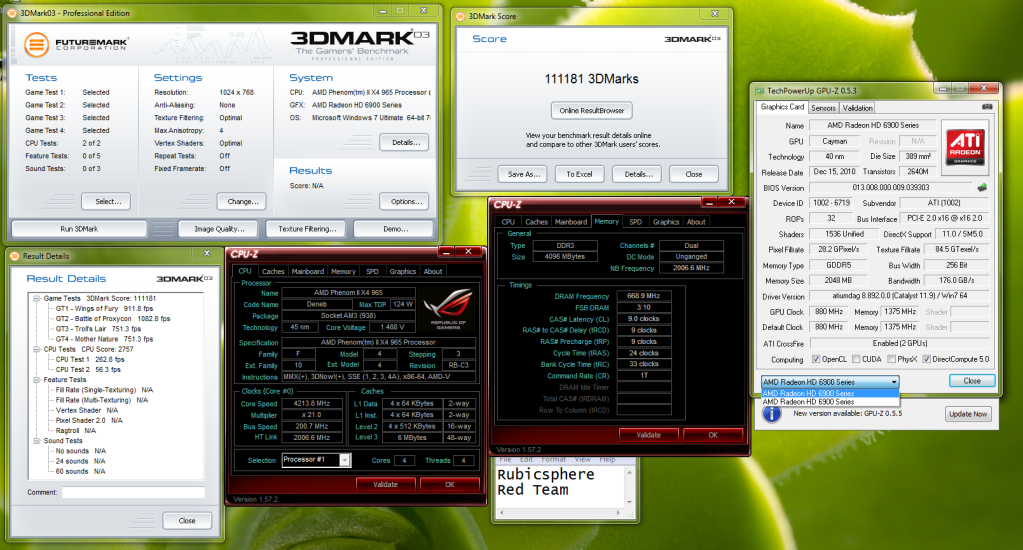
Task: Toggle the OpenCL checkbox in GPU-Z
Action: (x=816, y=359)
